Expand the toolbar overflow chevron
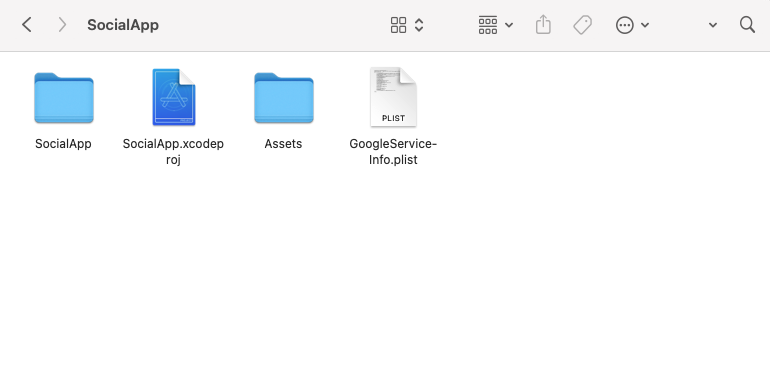770x378 pixels. pos(713,25)
